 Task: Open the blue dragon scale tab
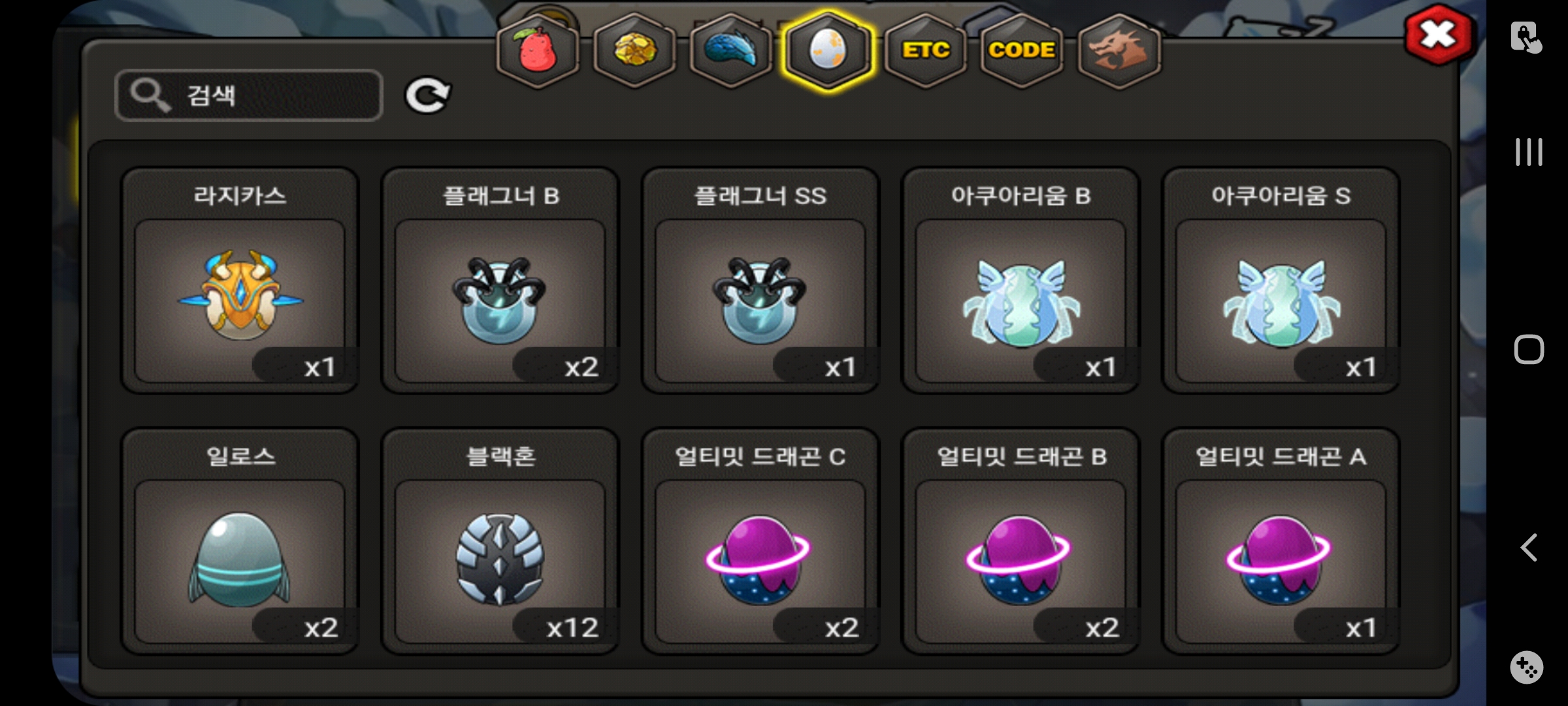pyautogui.click(x=731, y=50)
